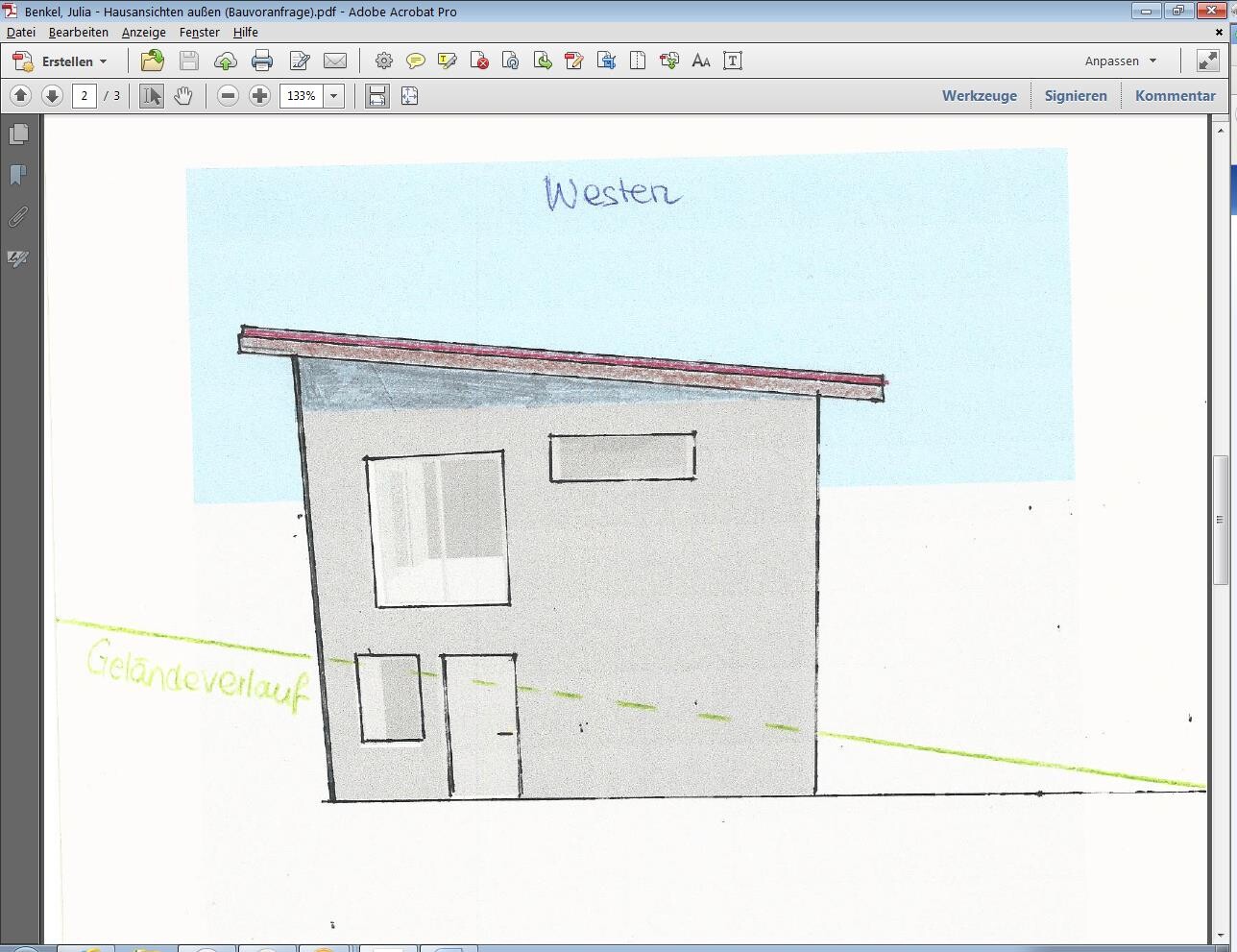This screenshot has height=952, width=1237.
Task: Print the document with printer icon
Action: (261, 61)
